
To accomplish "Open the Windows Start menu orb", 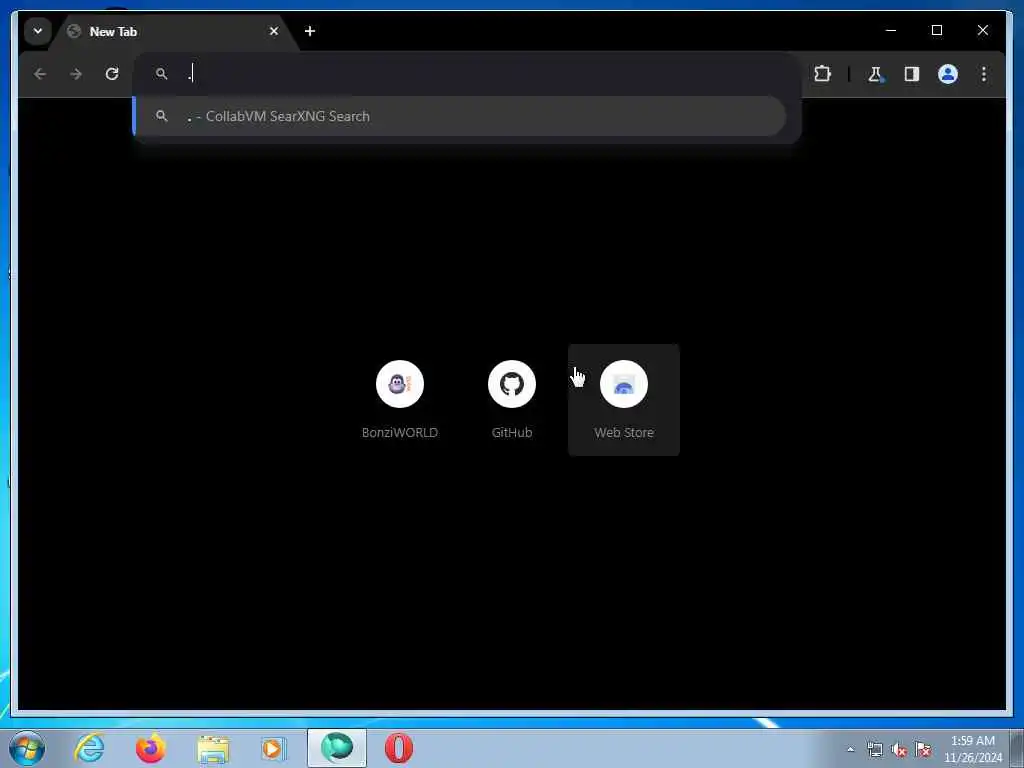I will [x=27, y=748].
